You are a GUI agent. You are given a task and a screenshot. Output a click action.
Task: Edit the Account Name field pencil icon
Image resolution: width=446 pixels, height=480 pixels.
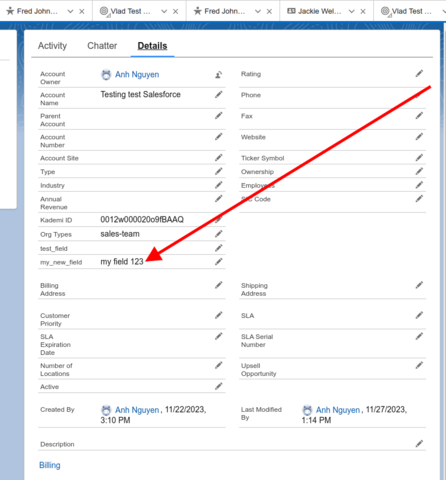point(218,95)
